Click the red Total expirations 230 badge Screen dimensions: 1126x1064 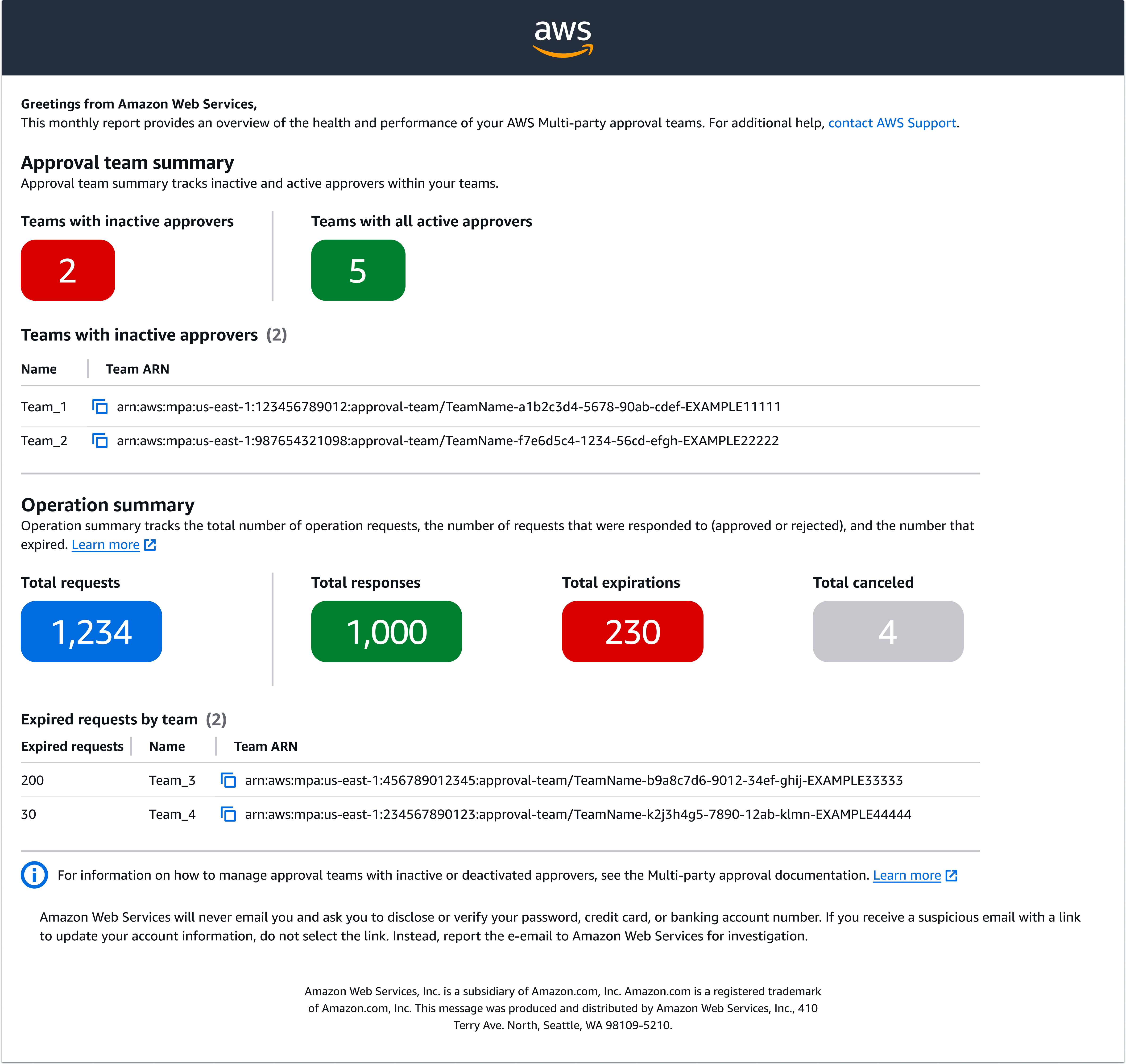(x=633, y=631)
